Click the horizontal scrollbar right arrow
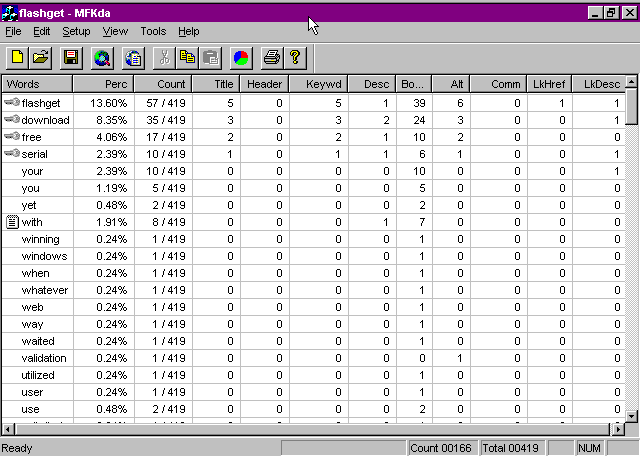 point(618,429)
